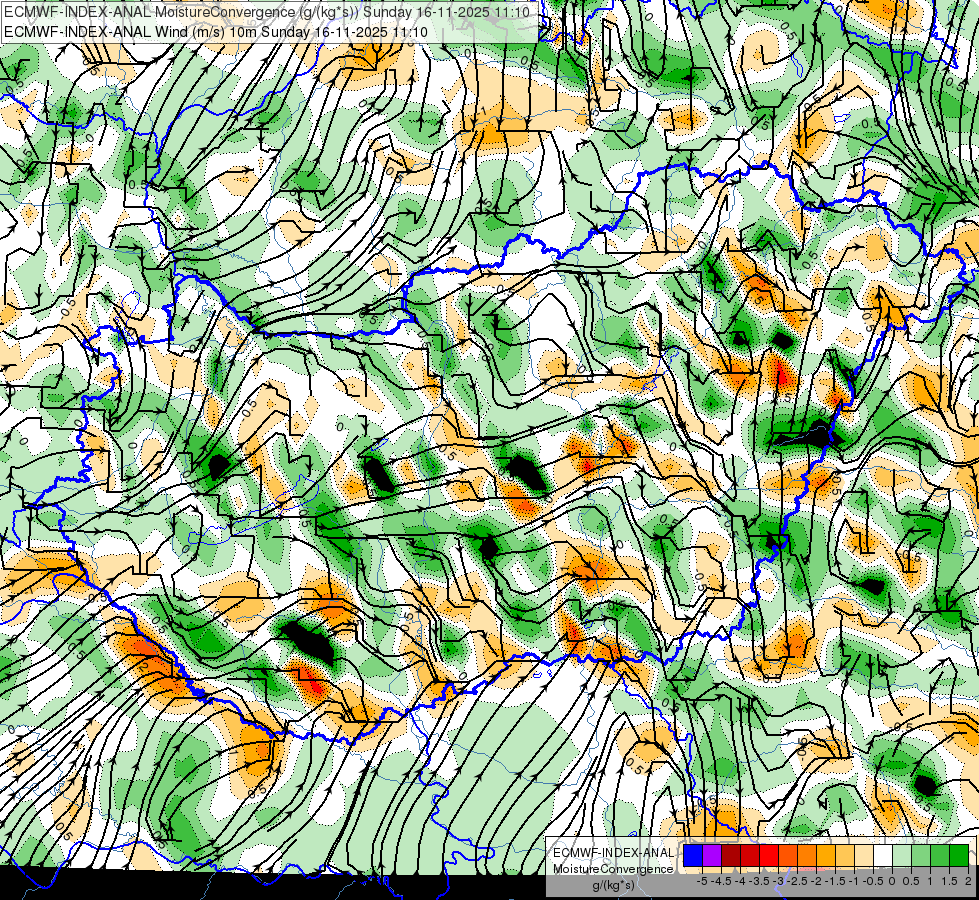Select the dark maroon swatch between -4.5 and -4

731,856
